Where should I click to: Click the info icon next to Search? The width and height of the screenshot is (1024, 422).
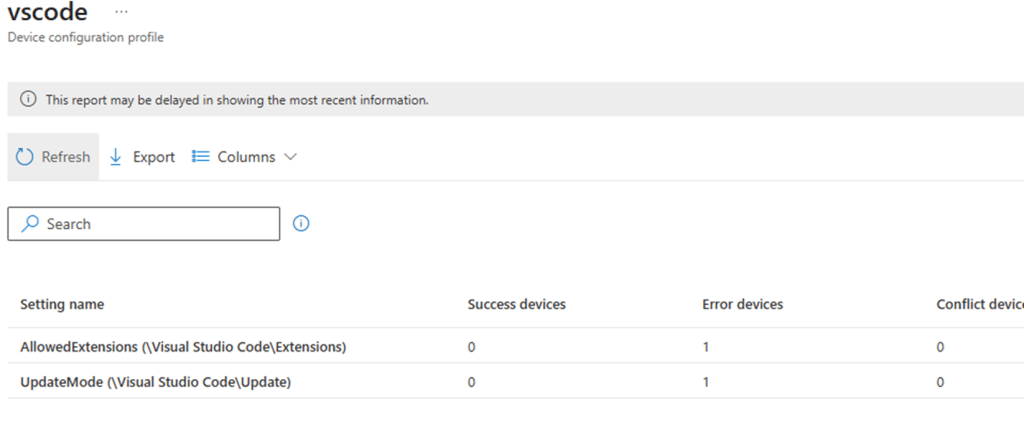[x=301, y=224]
